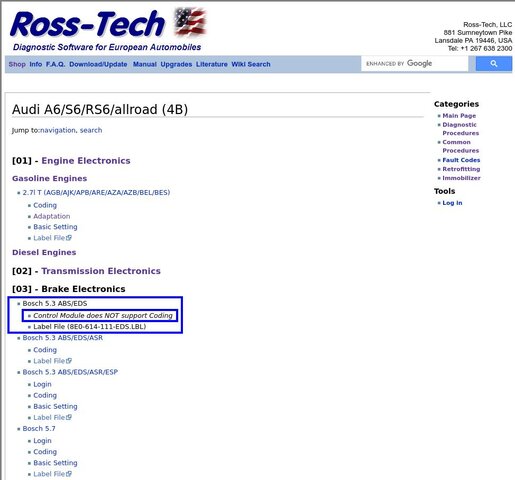Click the [03] - Brake Electronics heading
Viewport: 515px width, 480px height.
pyautogui.click(x=69, y=289)
